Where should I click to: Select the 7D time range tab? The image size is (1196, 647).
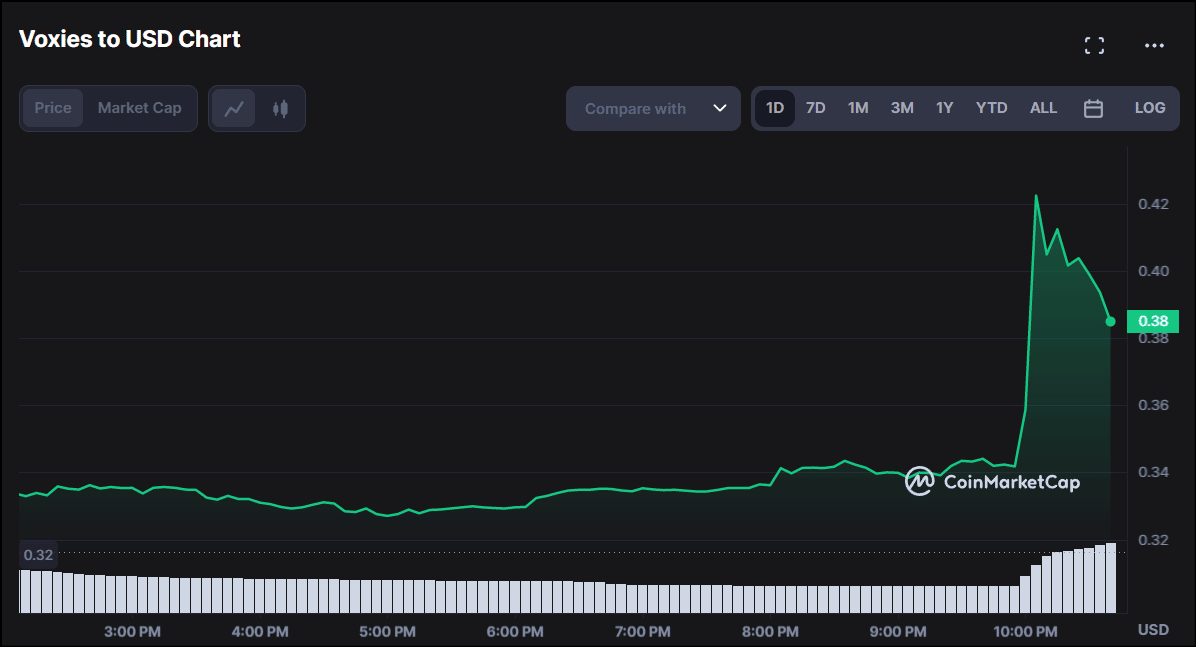(816, 108)
